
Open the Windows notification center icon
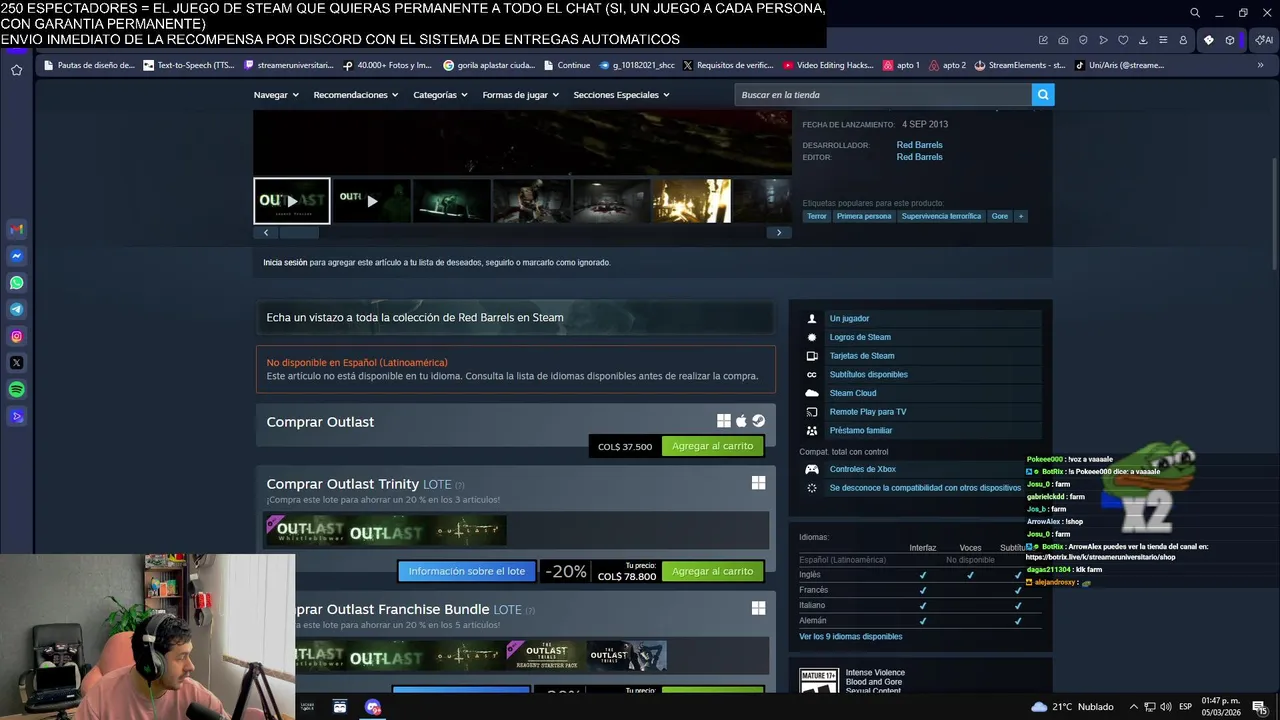pos(1259,707)
